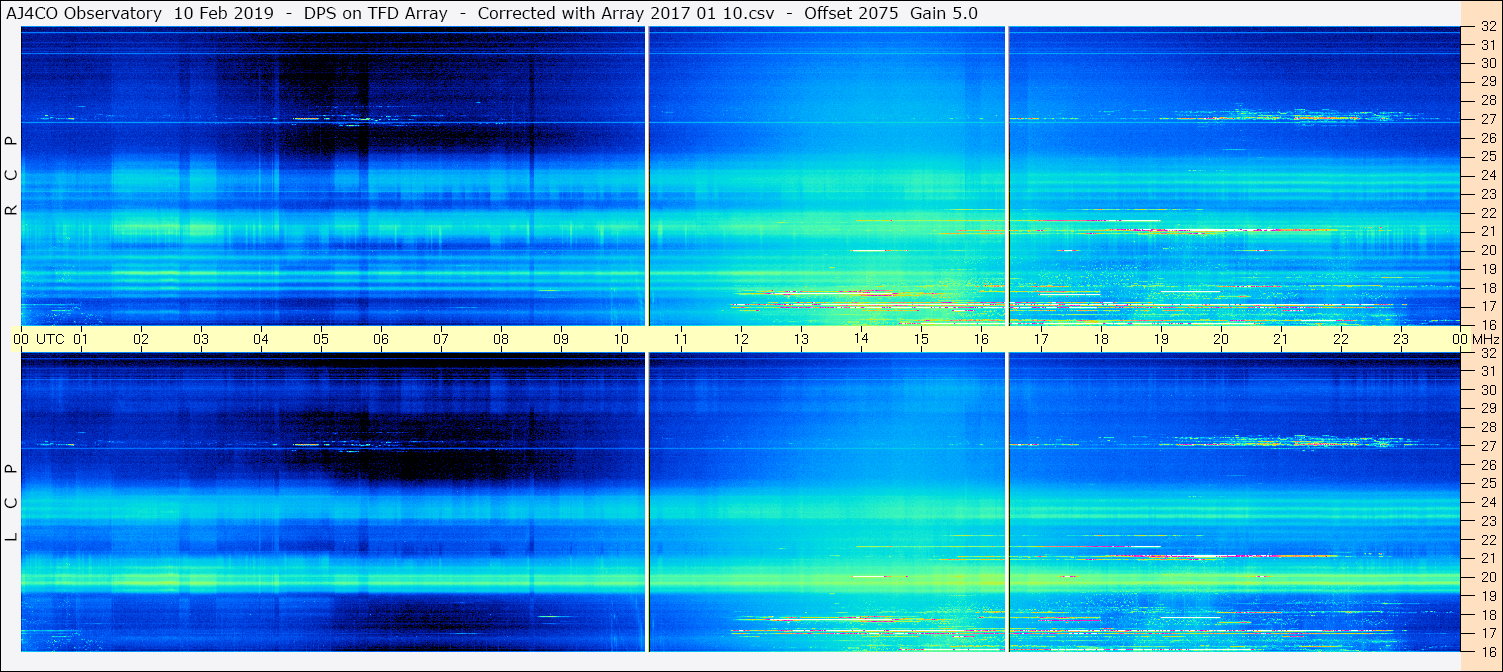
Task: Click the "MHz" unit label on the time axis
Action: point(1485,339)
